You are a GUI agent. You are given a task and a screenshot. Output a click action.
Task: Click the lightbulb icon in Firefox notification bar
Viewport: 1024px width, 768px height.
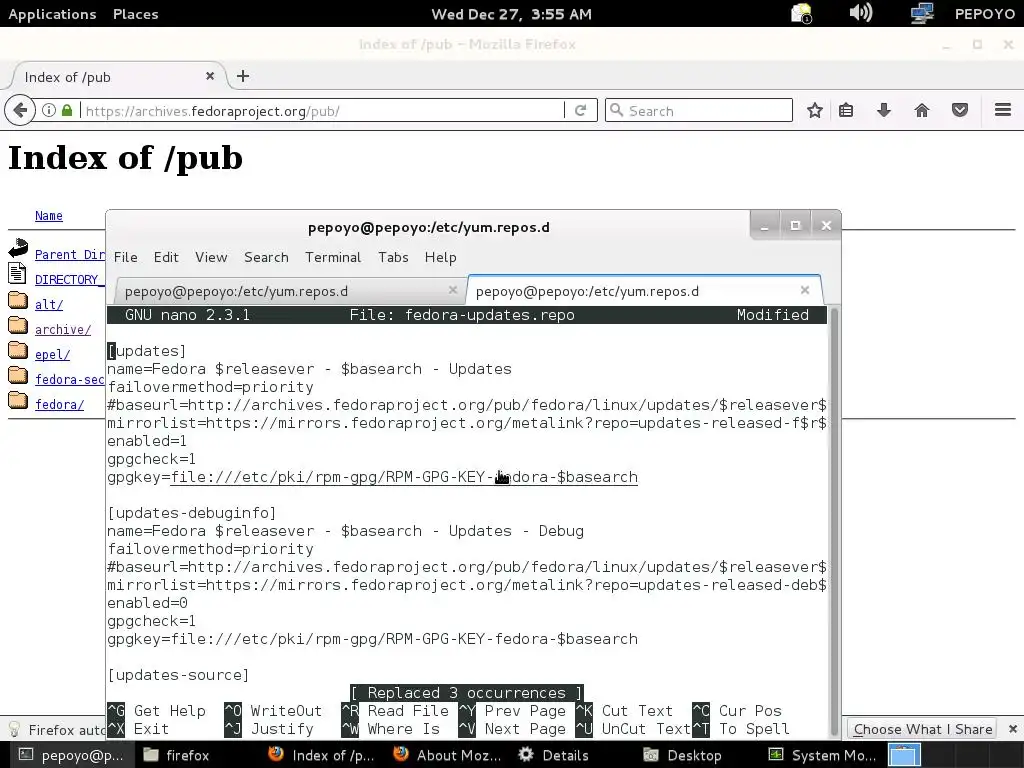13,729
